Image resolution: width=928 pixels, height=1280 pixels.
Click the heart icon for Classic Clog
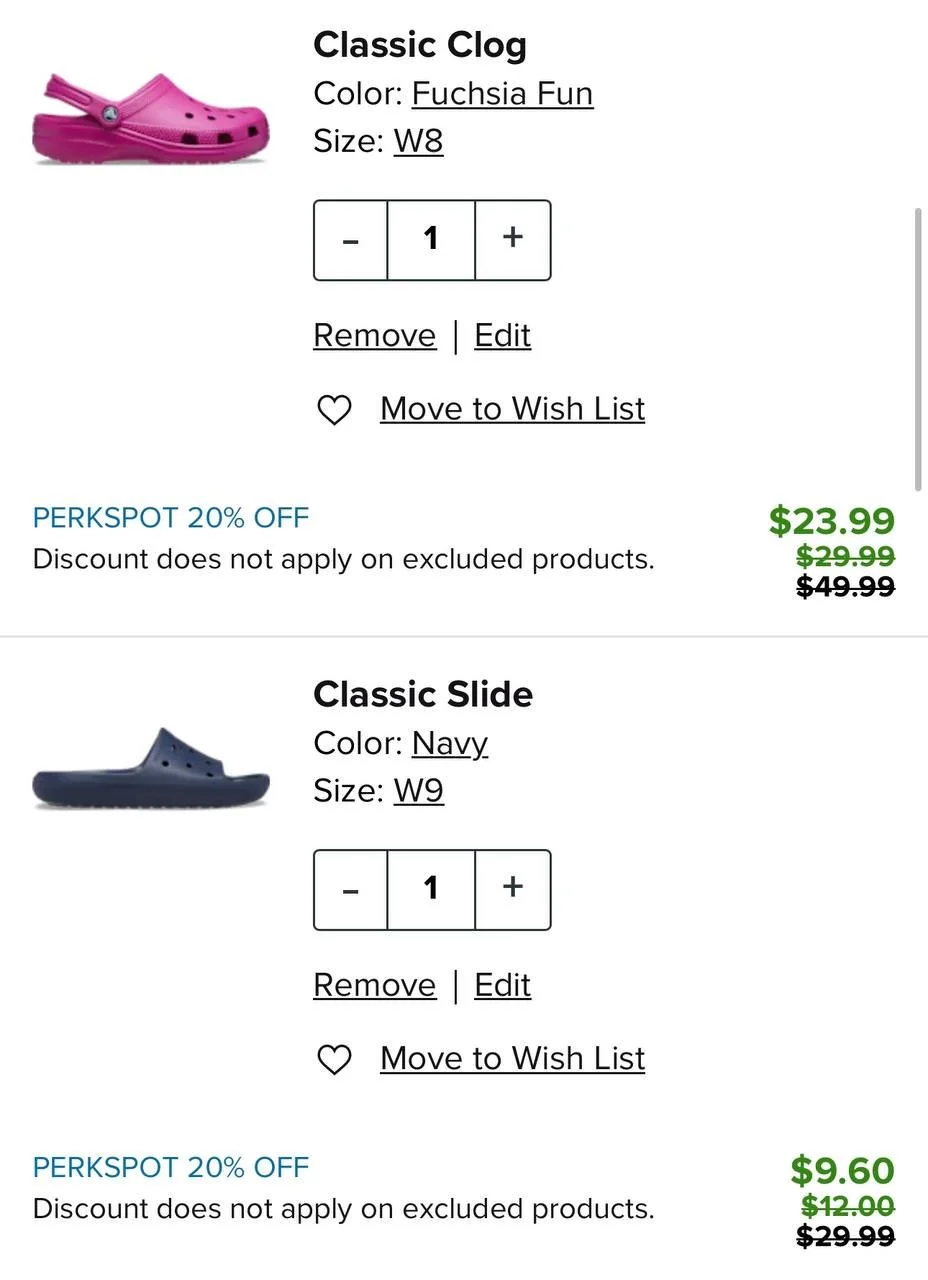point(334,410)
